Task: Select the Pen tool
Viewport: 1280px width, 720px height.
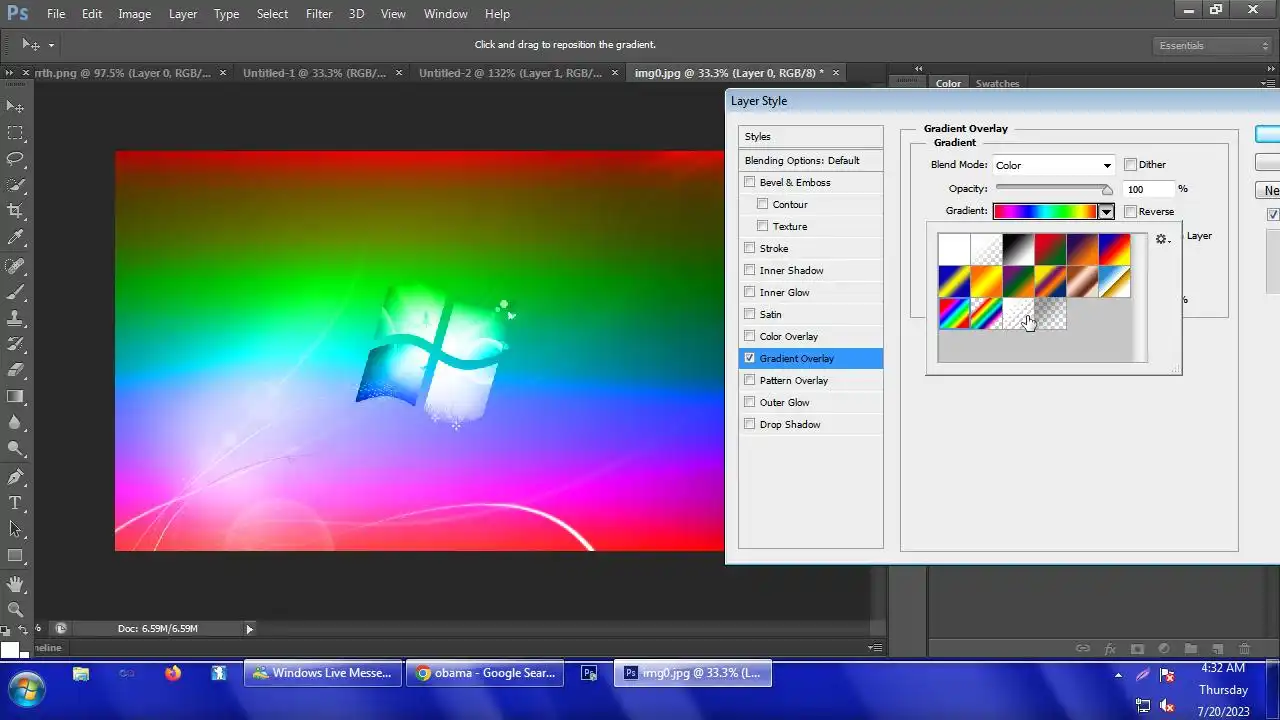Action: tap(15, 477)
